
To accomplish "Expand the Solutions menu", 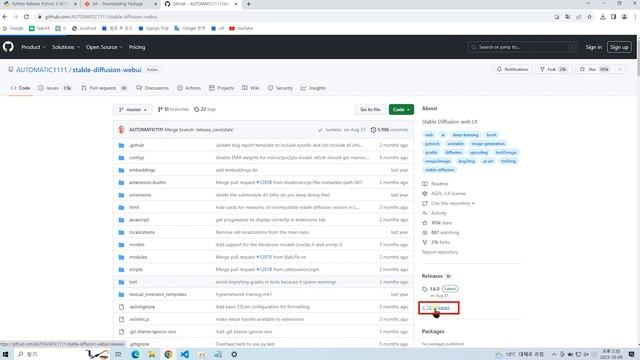I will pyautogui.click(x=65, y=47).
